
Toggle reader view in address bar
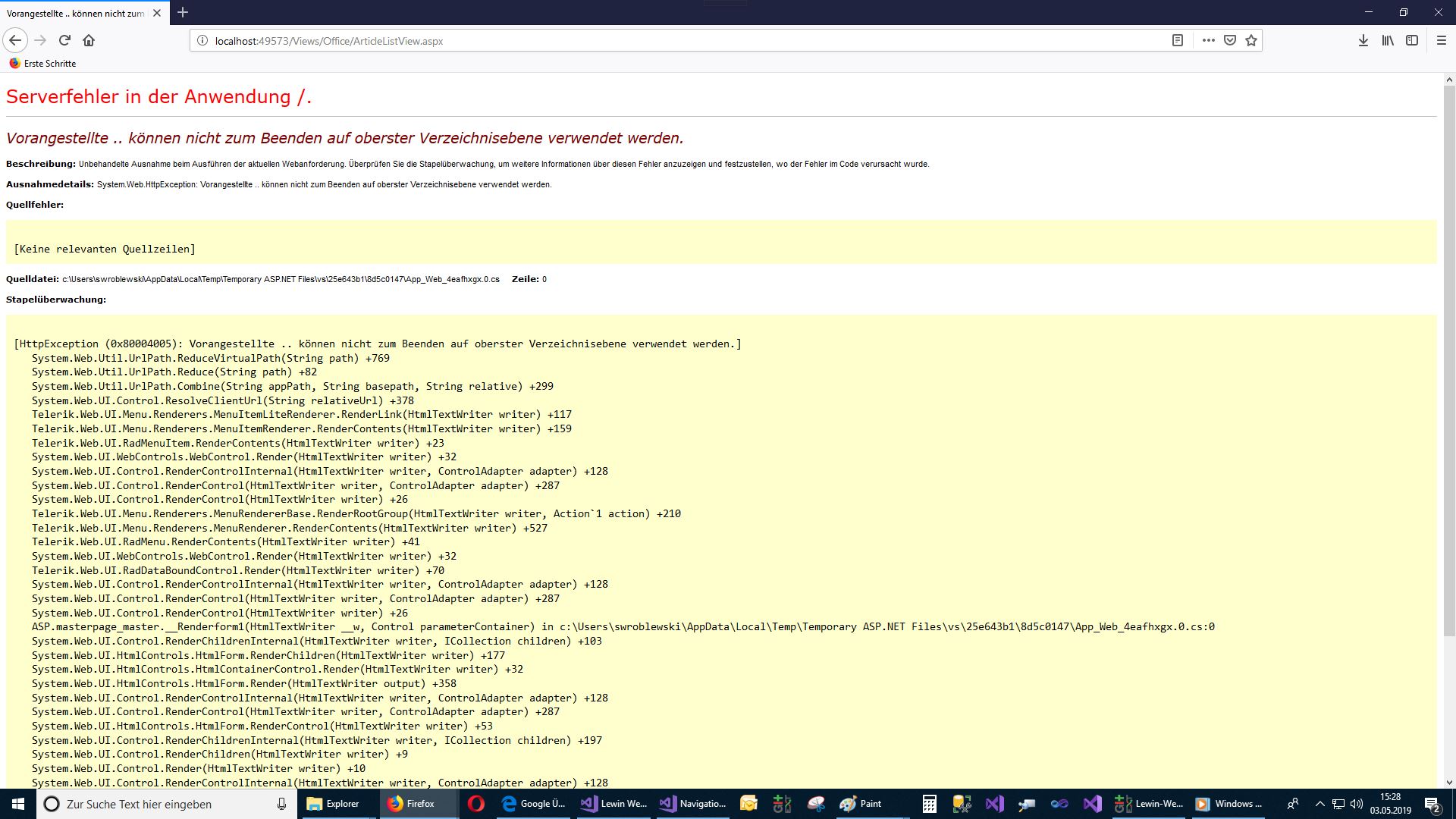(1177, 40)
